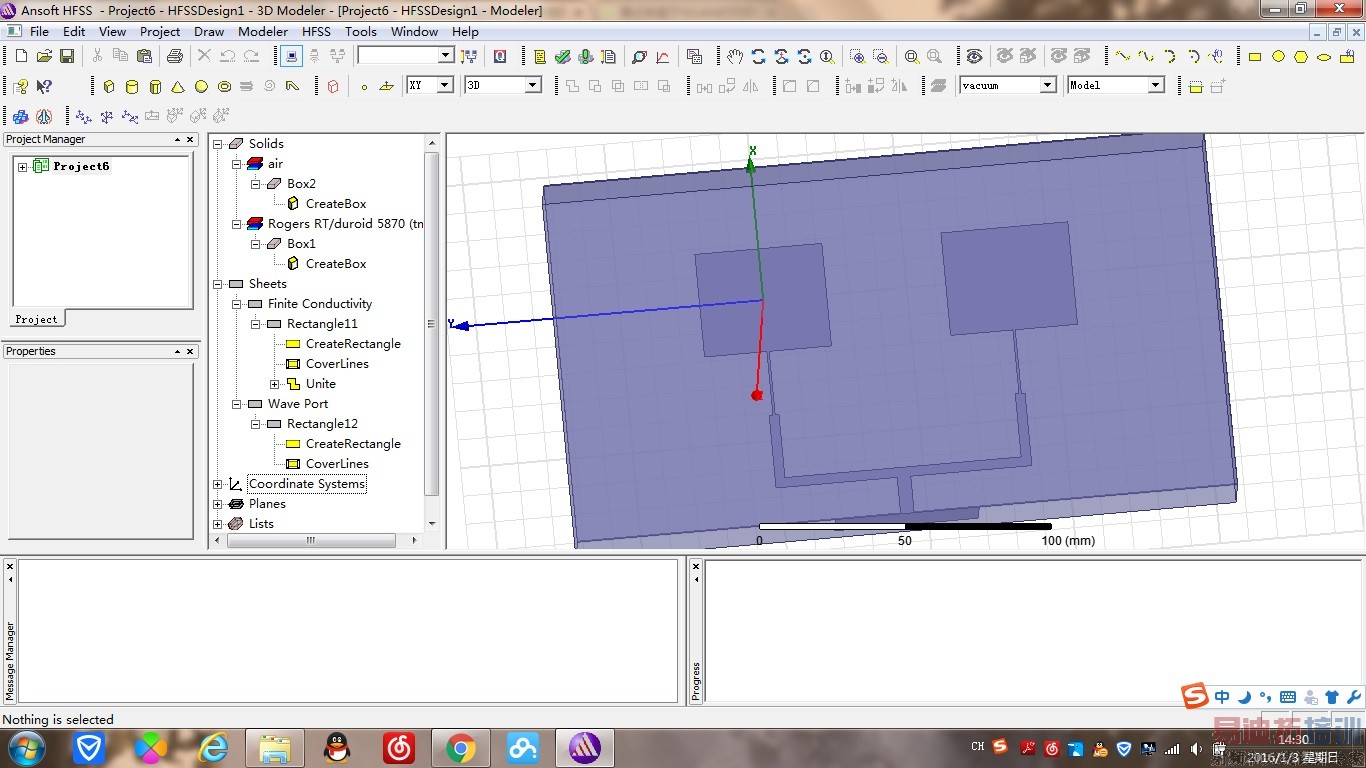Open the HFSS menu
The image size is (1366, 768).
pos(316,31)
